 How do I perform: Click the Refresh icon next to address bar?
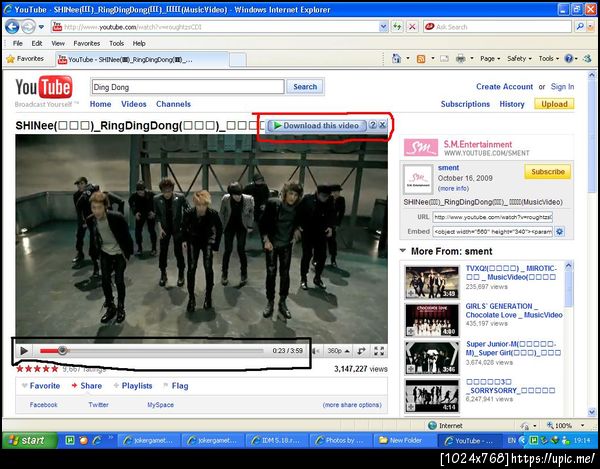[397, 27]
